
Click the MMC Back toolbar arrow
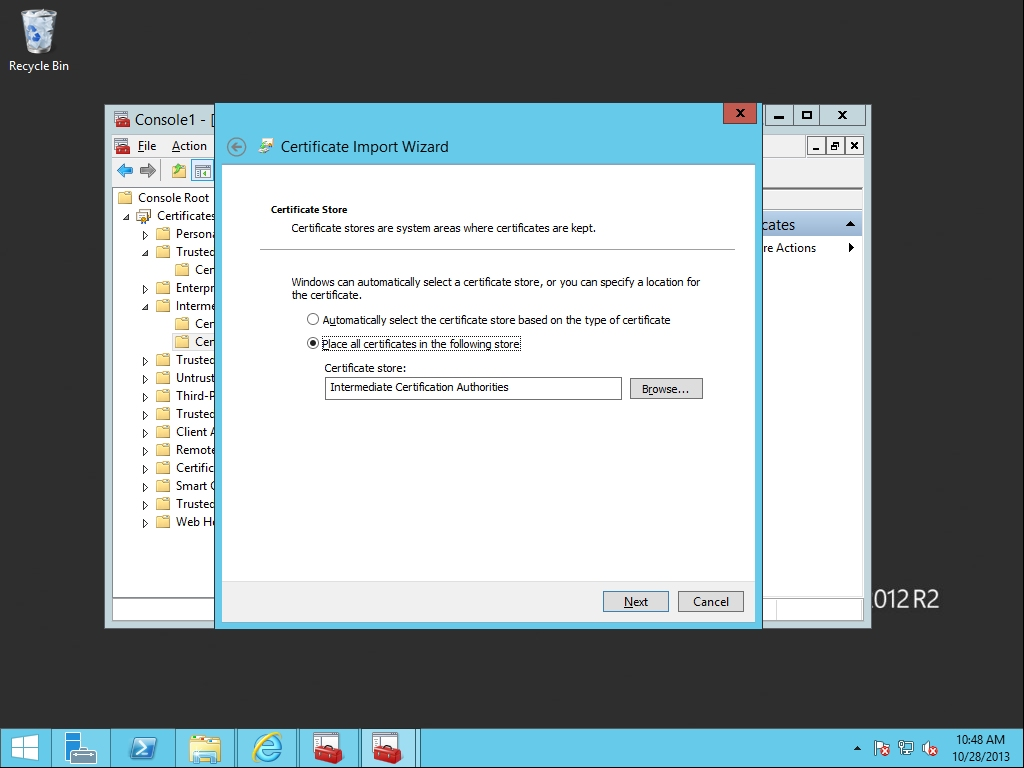(125, 171)
